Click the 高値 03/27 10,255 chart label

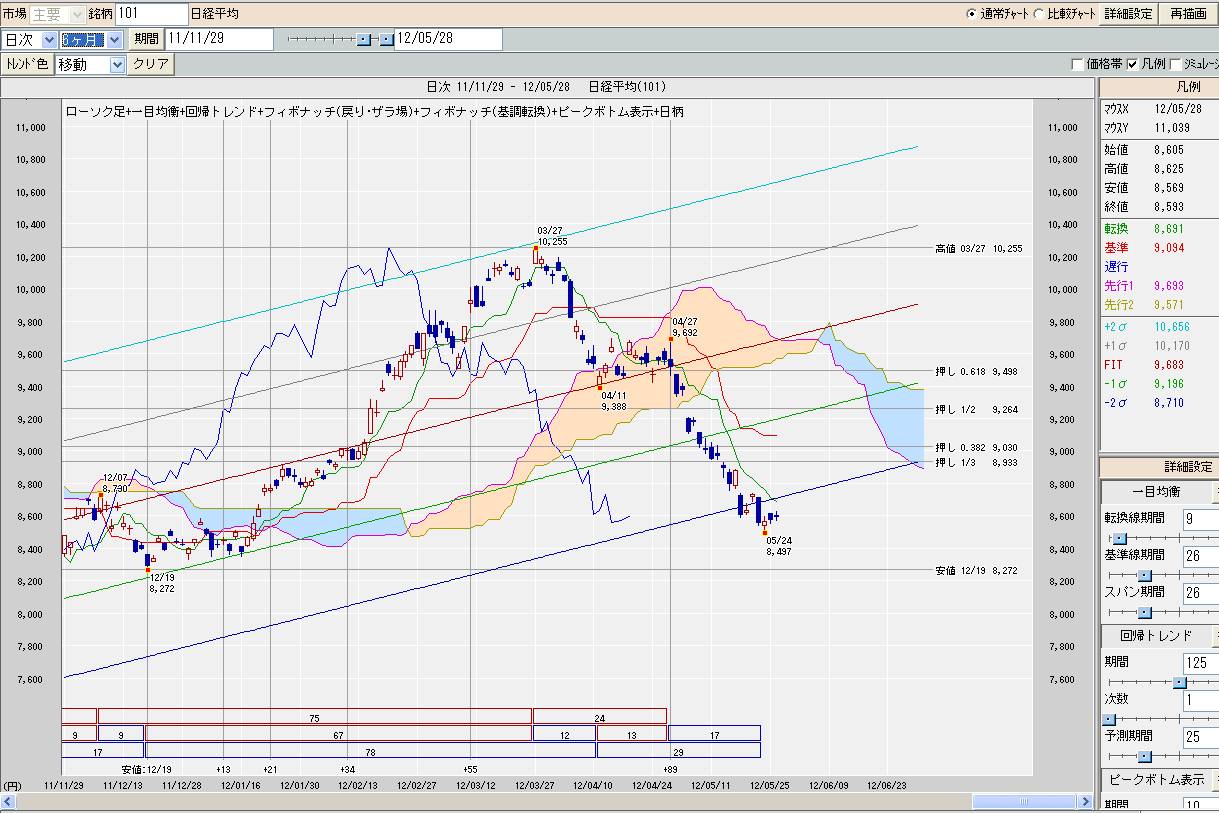978,248
